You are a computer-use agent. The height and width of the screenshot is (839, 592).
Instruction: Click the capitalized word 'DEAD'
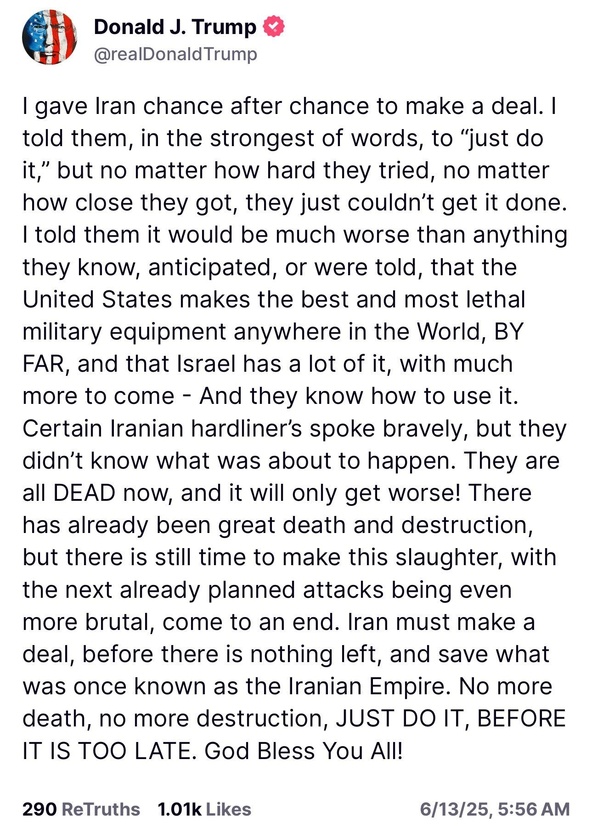84,493
